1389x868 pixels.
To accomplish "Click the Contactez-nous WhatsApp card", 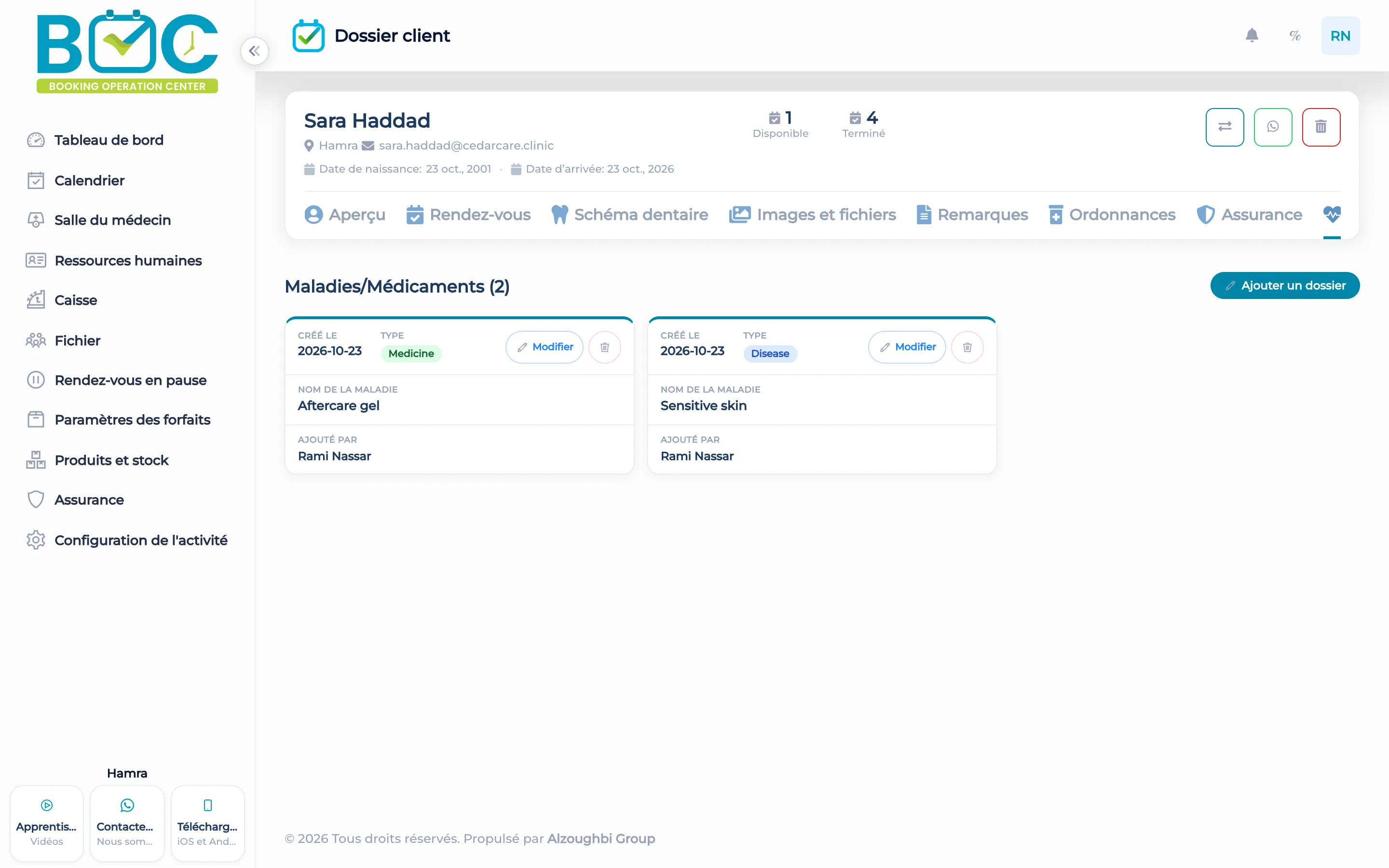I will [127, 823].
